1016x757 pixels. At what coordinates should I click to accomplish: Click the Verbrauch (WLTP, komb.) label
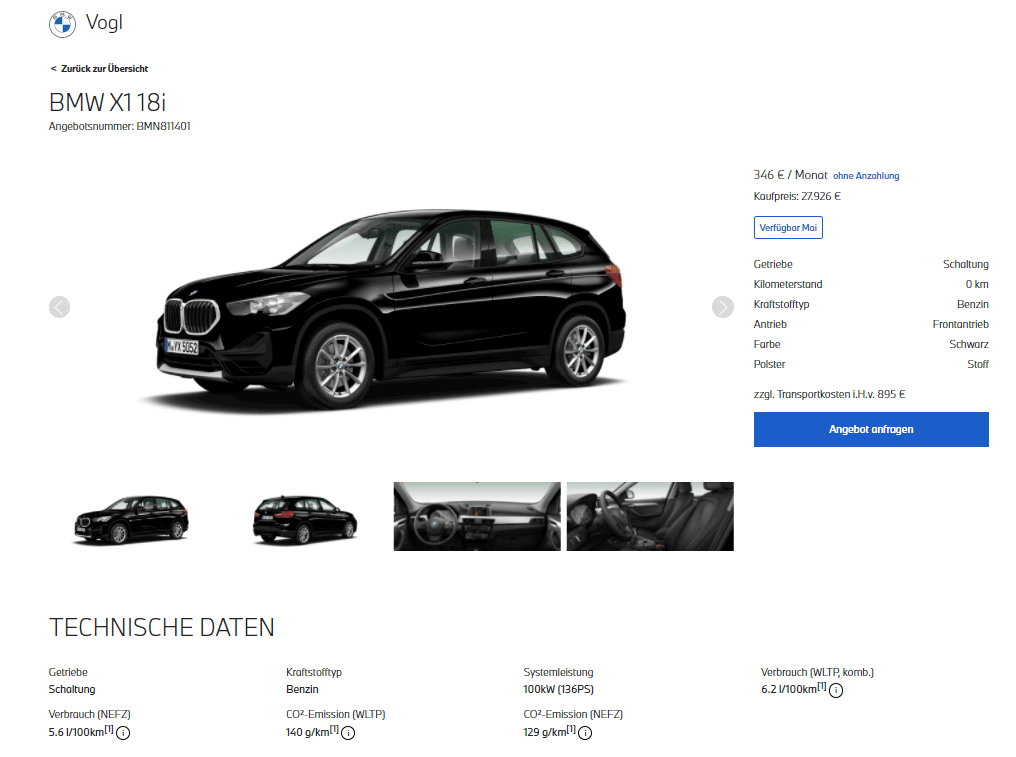817,673
